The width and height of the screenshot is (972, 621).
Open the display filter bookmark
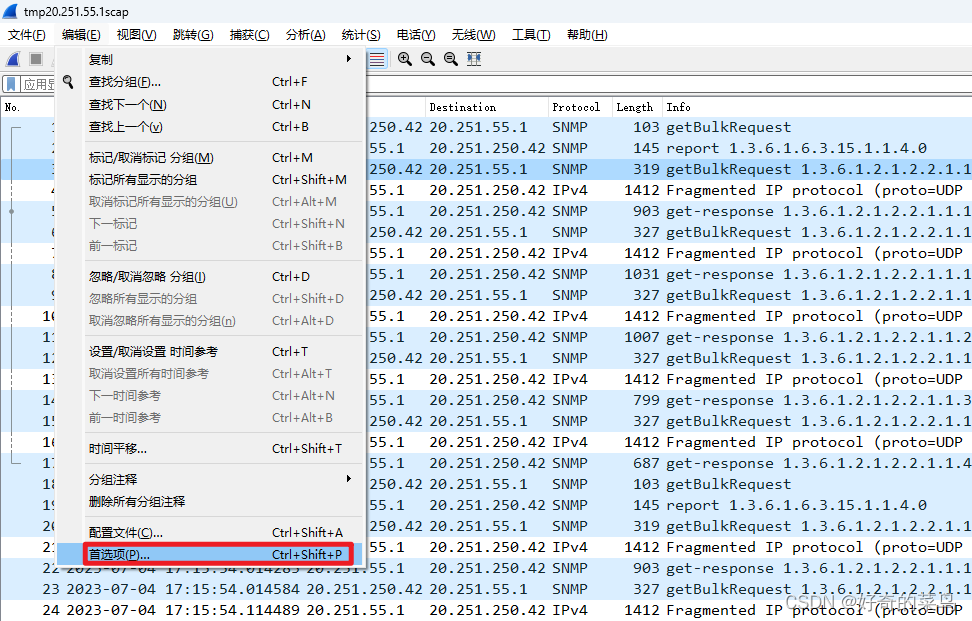pyautogui.click(x=11, y=84)
